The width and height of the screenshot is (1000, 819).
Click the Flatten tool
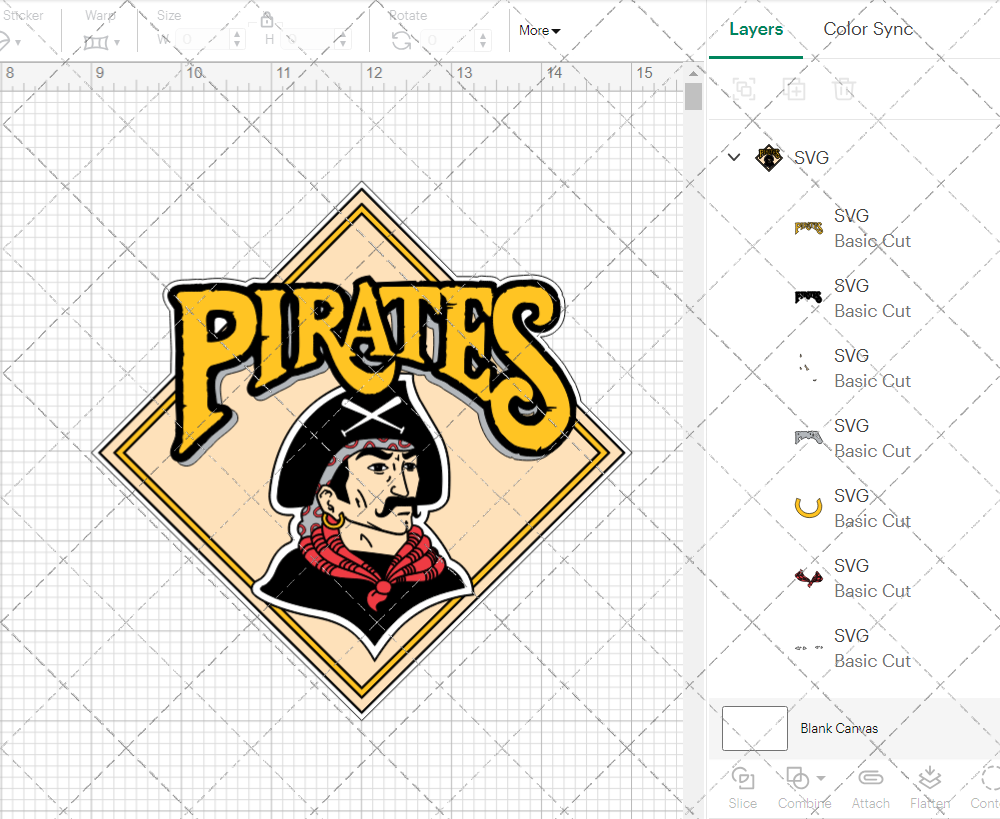click(x=930, y=788)
